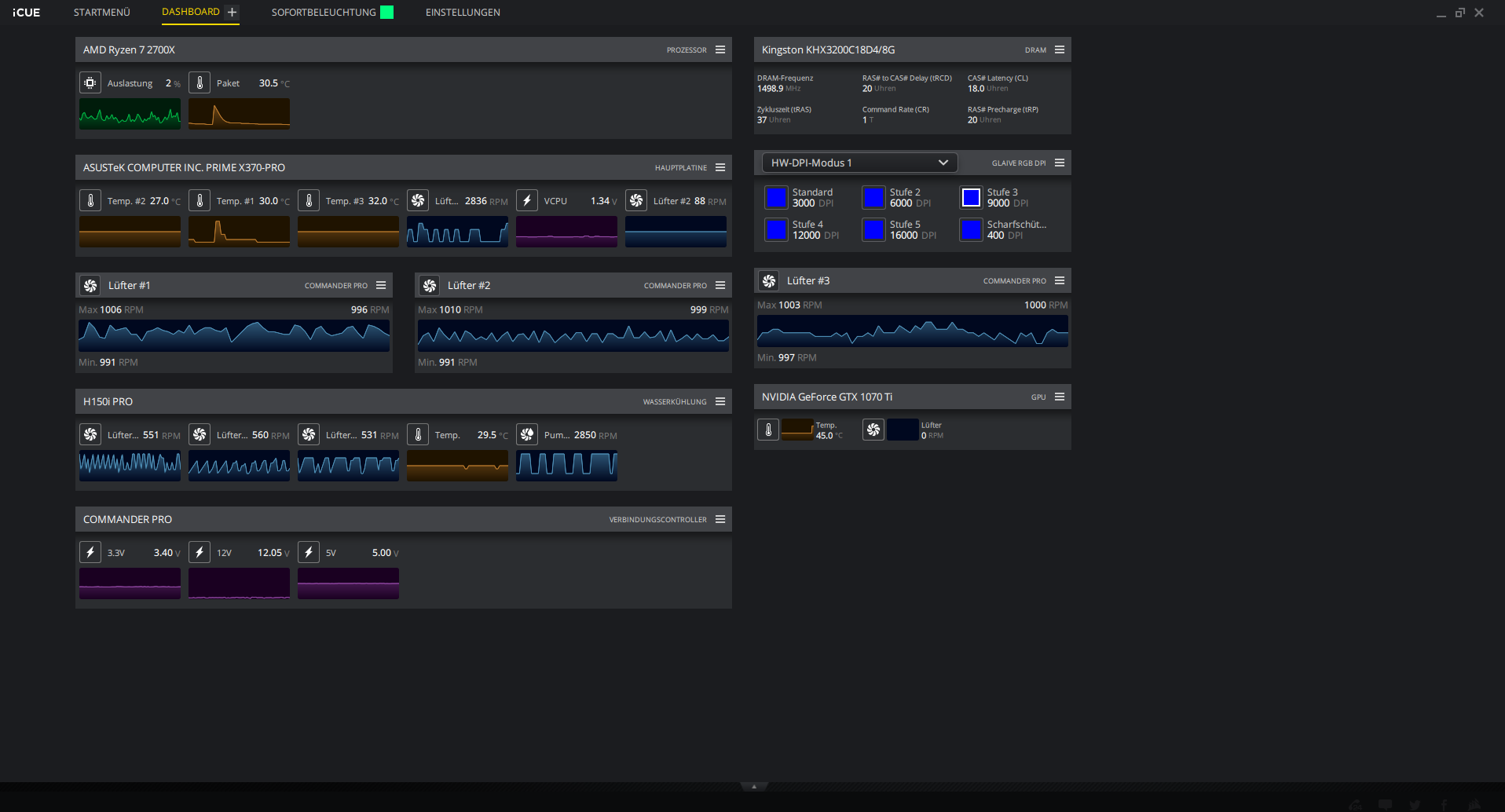Image resolution: width=1505 pixels, height=812 pixels.
Task: Click the Stufe 4 12000 DPI color swatch
Action: [x=776, y=229]
